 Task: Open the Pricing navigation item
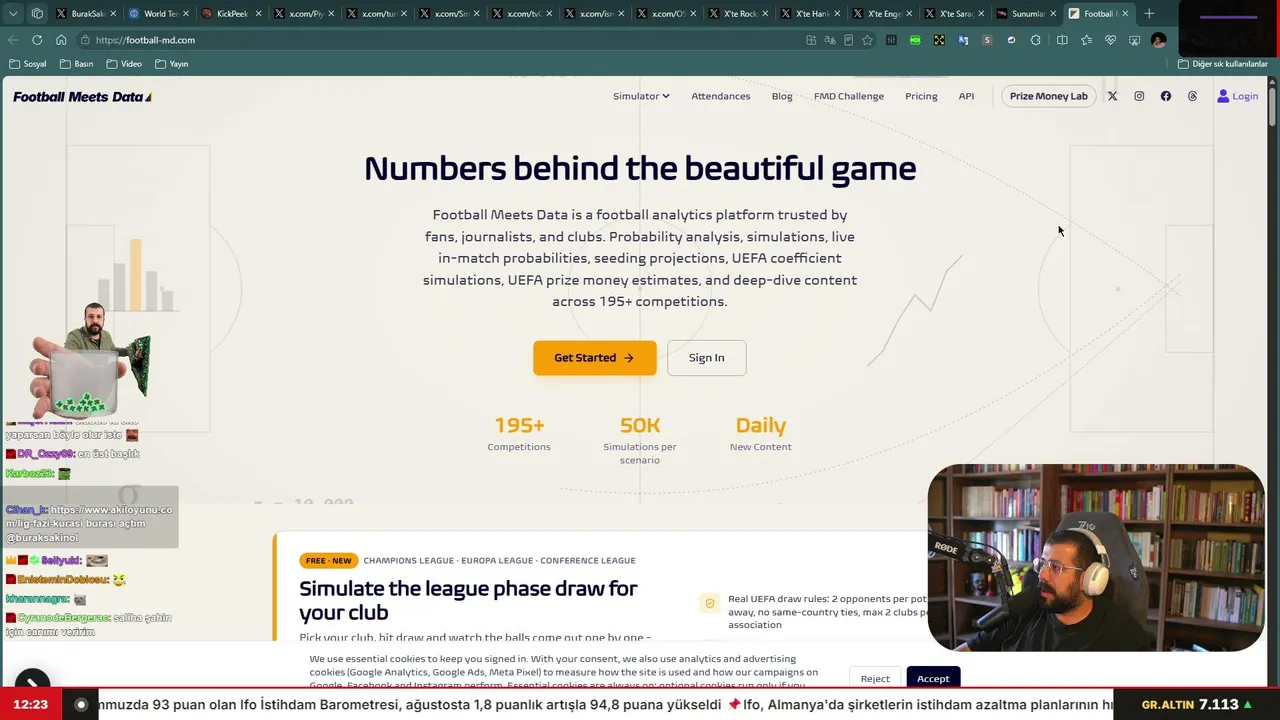tap(921, 96)
